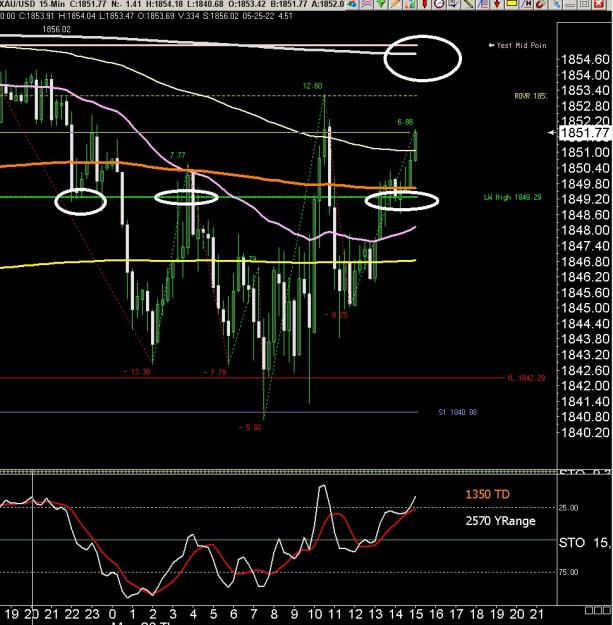Select the pencil drawing tool
The width and height of the screenshot is (613, 625).
395,4
